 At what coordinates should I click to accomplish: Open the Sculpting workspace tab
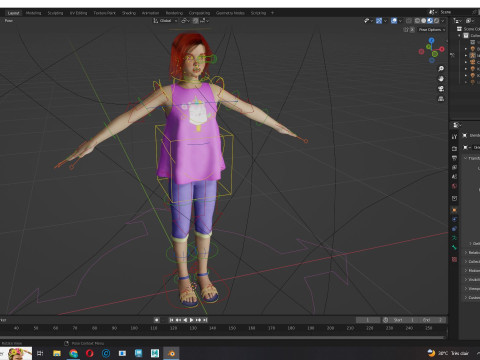pyautogui.click(x=55, y=13)
